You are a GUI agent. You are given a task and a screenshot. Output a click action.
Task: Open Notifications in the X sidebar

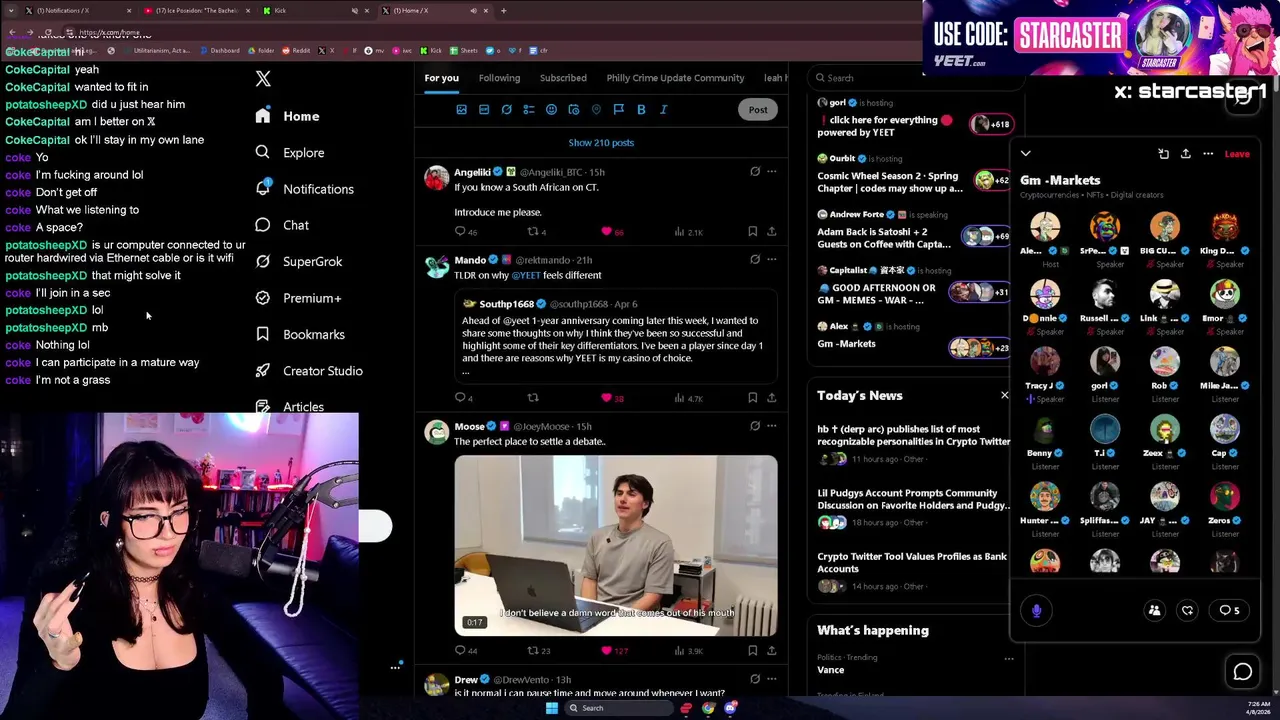(x=304, y=189)
